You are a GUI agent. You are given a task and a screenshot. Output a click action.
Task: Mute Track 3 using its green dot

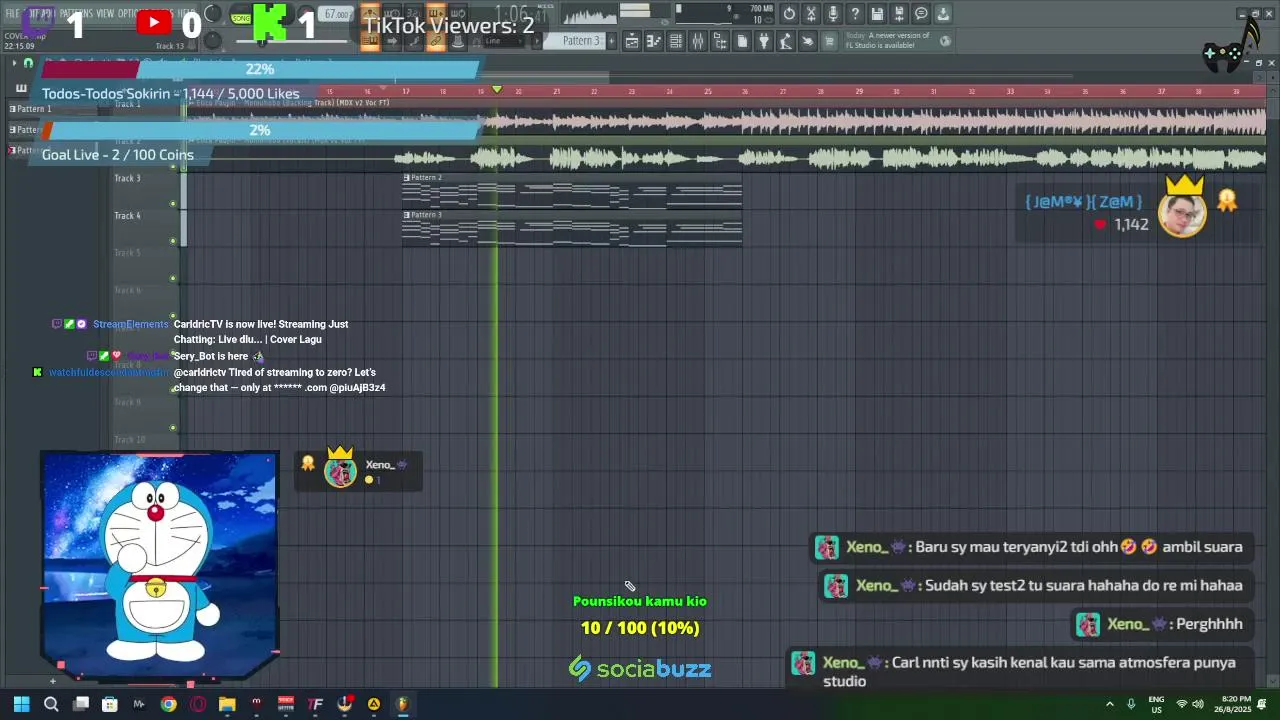pyautogui.click(x=173, y=204)
